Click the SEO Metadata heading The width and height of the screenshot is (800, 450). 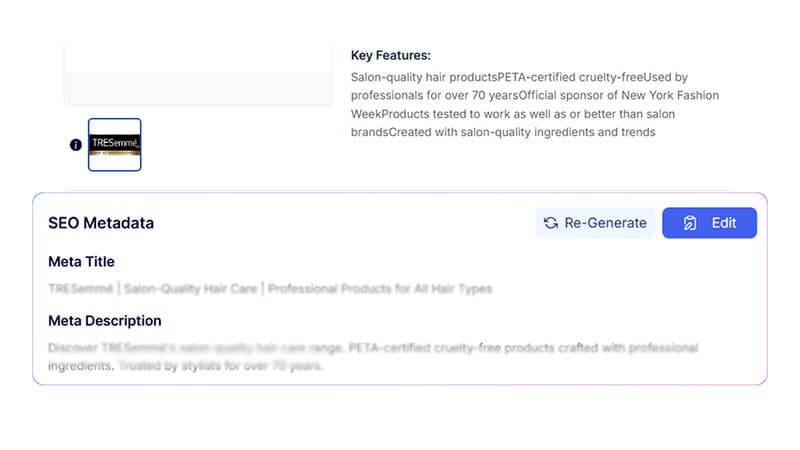(101, 223)
